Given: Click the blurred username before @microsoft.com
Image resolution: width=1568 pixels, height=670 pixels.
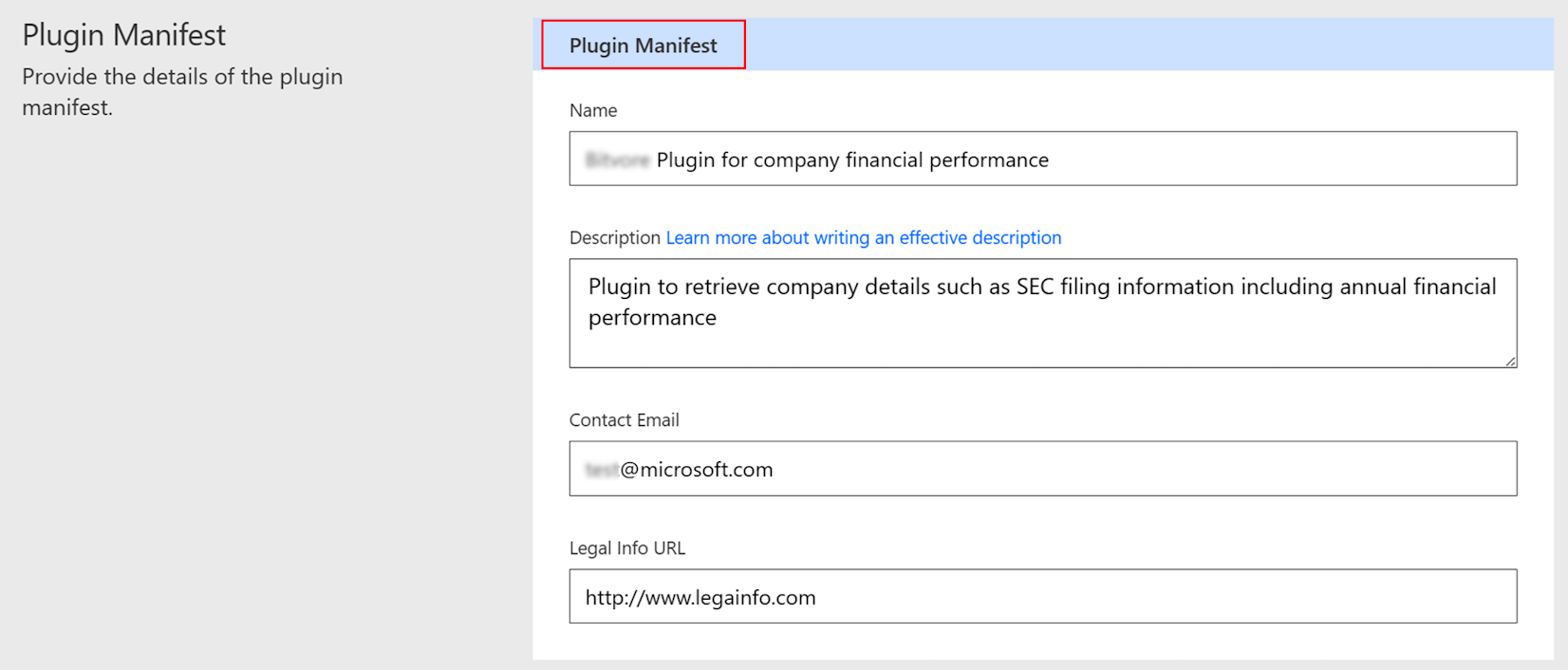Looking at the screenshot, I should point(602,469).
